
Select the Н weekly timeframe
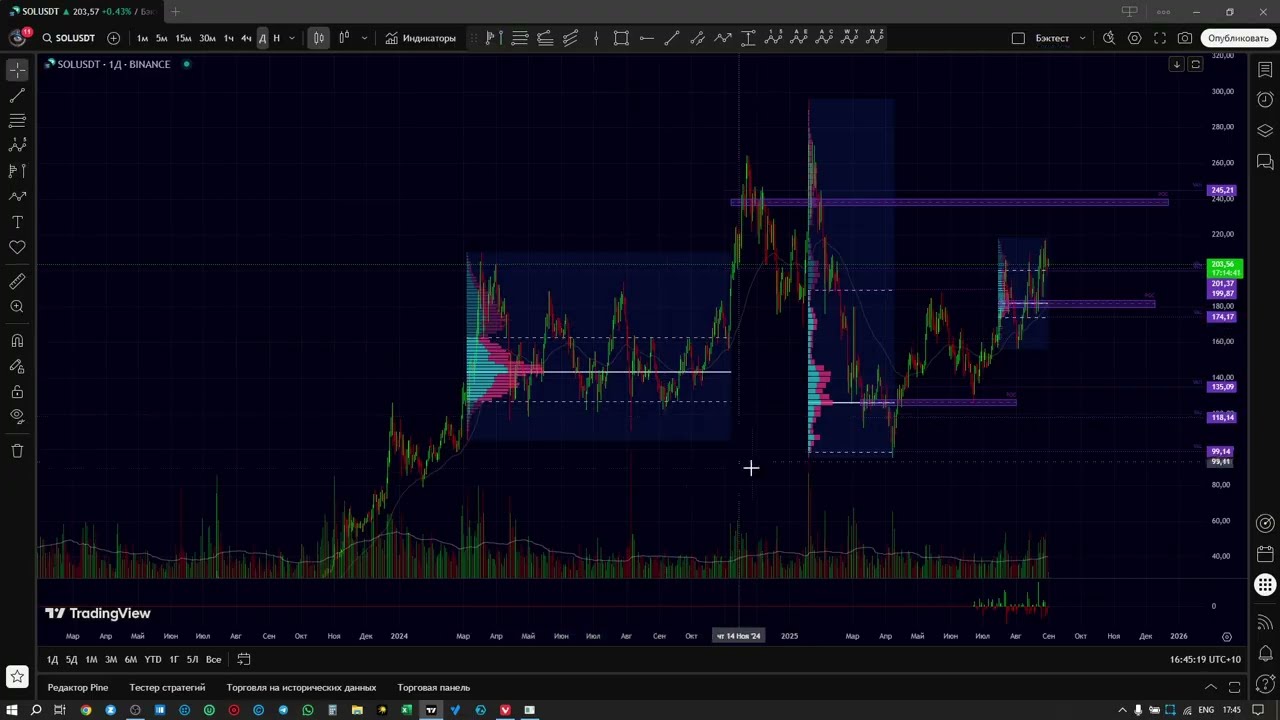pos(277,38)
